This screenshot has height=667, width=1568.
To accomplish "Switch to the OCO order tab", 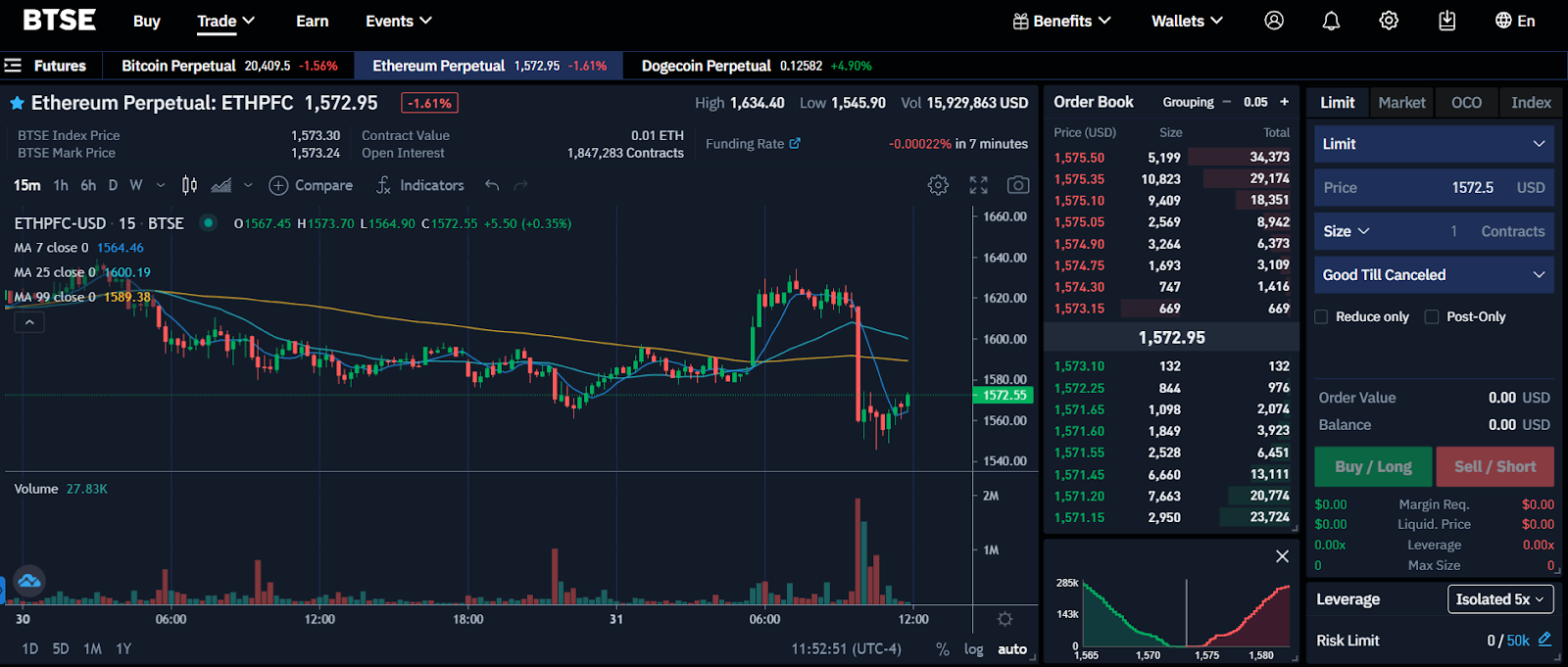I will tap(1466, 102).
